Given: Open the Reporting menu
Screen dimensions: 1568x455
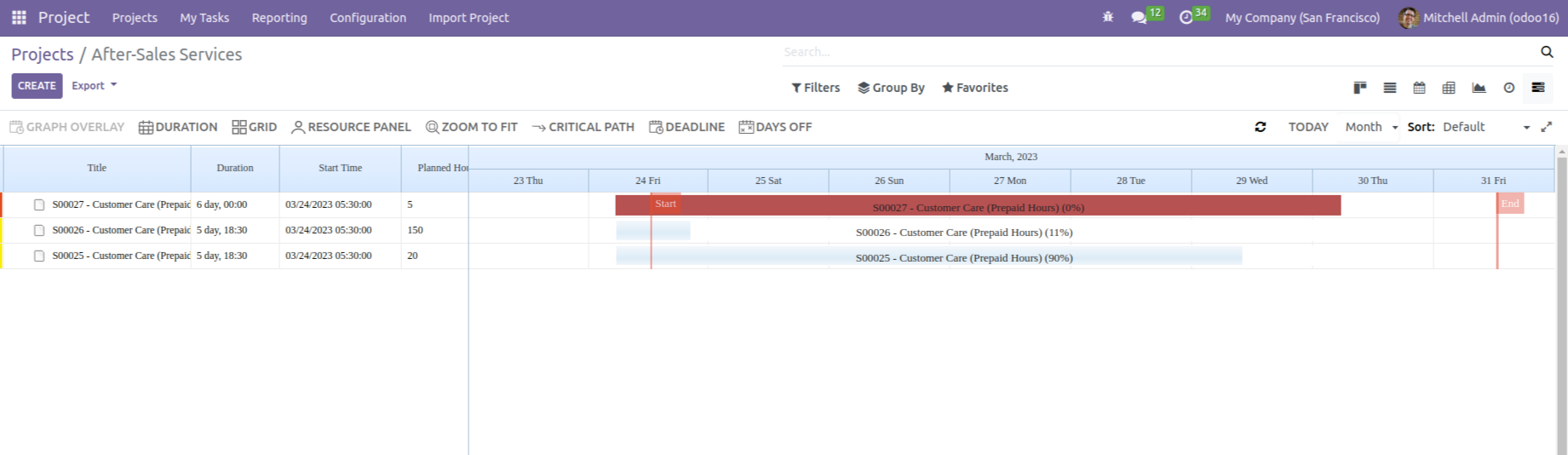Looking at the screenshot, I should 279,18.
